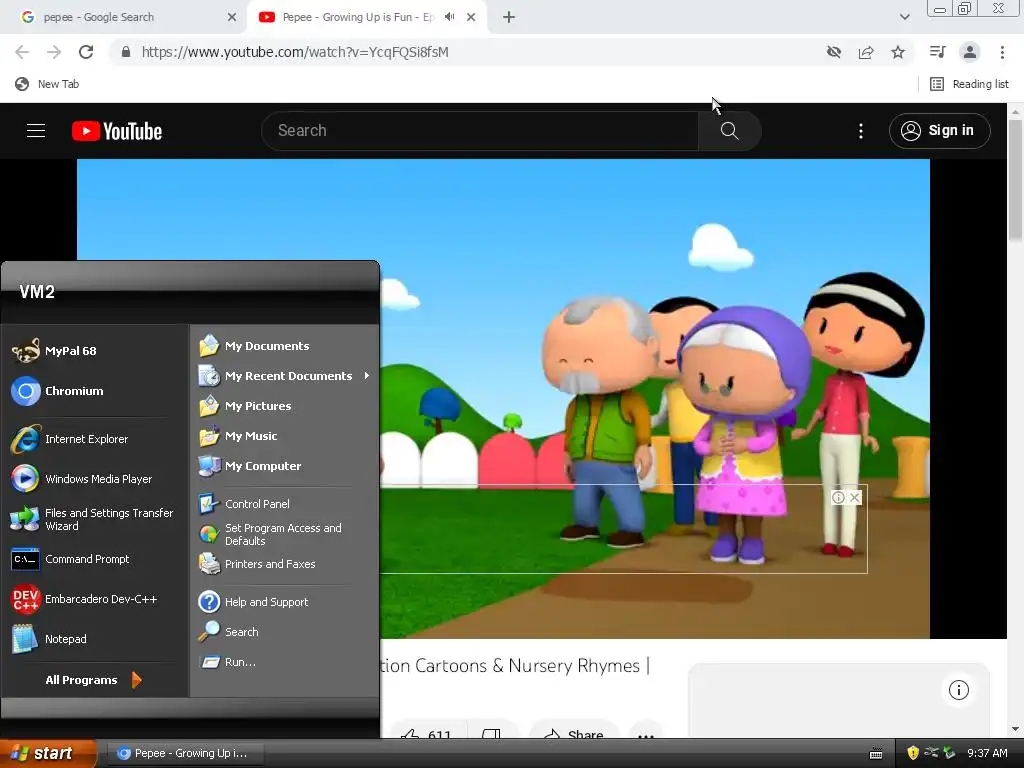The width and height of the screenshot is (1024, 768).
Task: Close the video overlay ad
Action: click(x=854, y=498)
